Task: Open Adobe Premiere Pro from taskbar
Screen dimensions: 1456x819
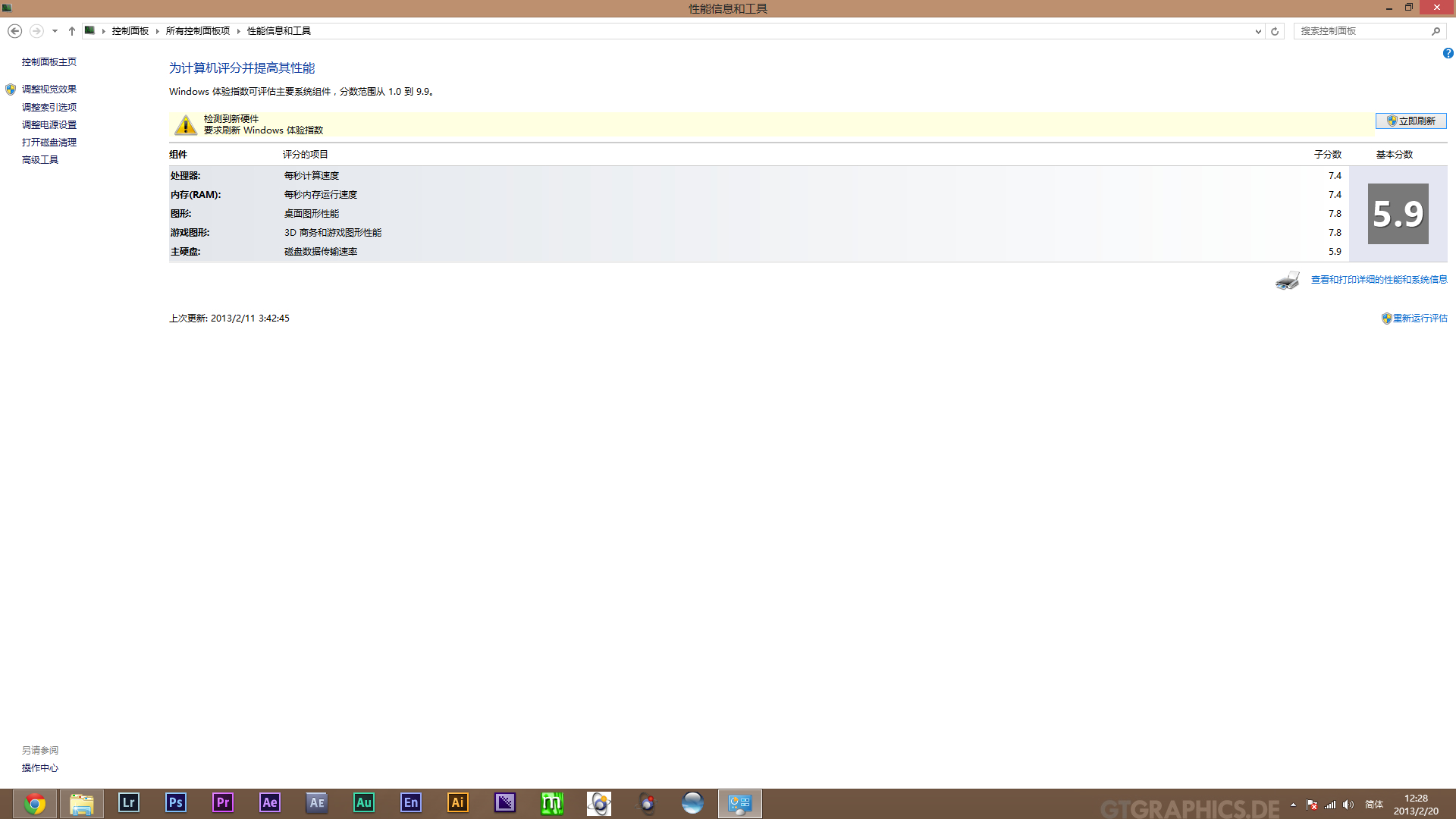Action: (222, 802)
